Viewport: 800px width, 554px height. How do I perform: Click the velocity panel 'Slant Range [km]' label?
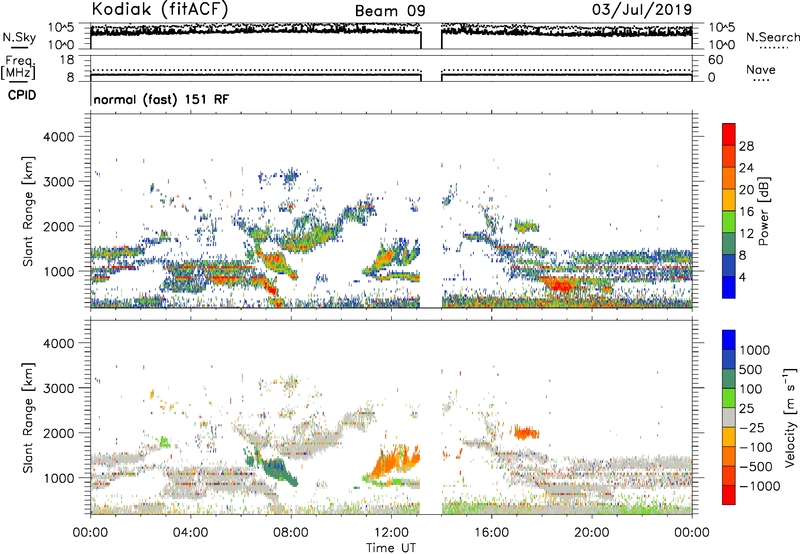click(28, 417)
